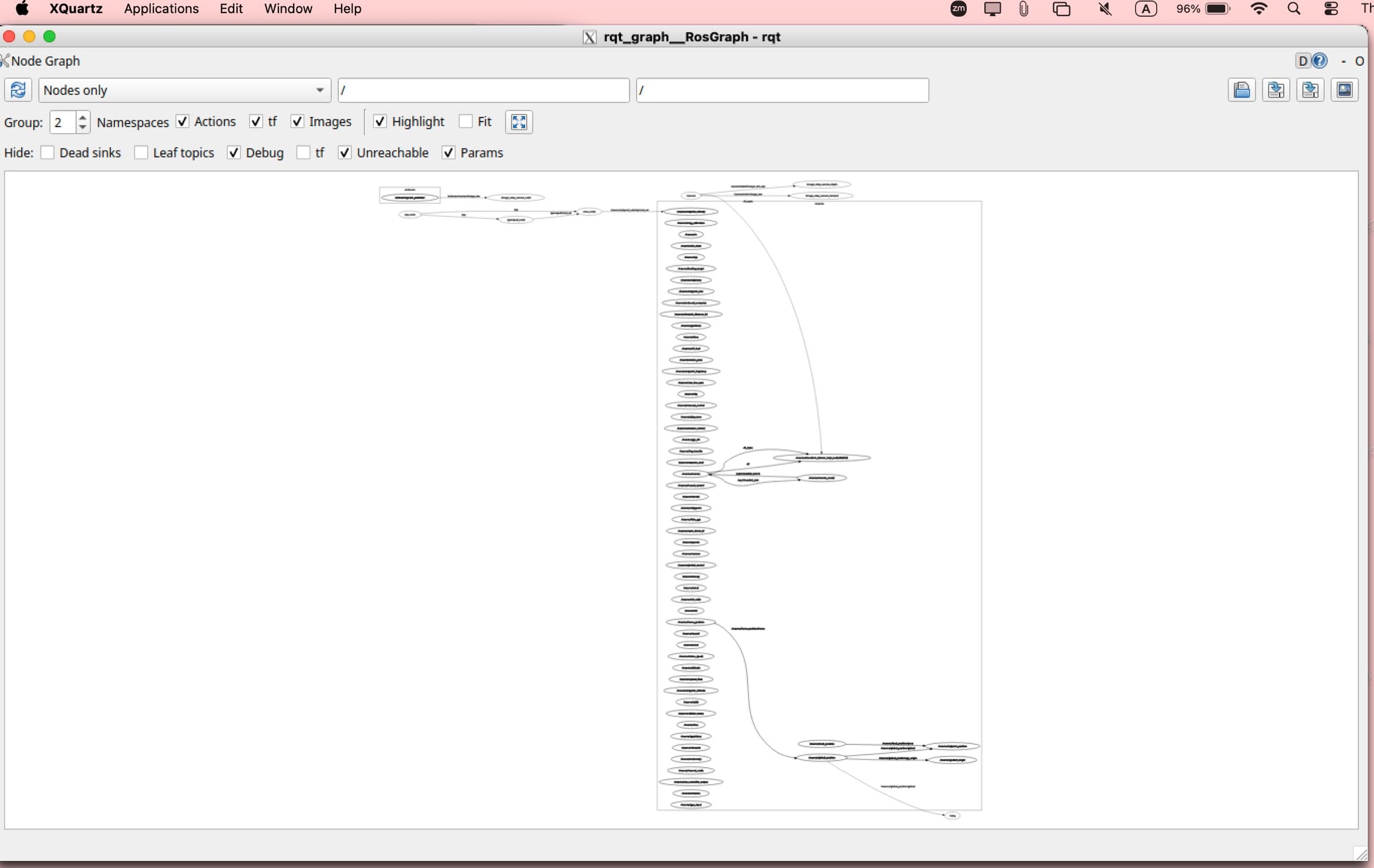Decrease the Group depth spinner

click(82, 127)
